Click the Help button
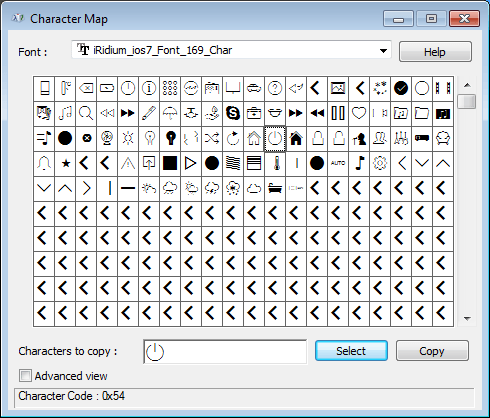The image size is (490, 418). (x=435, y=52)
